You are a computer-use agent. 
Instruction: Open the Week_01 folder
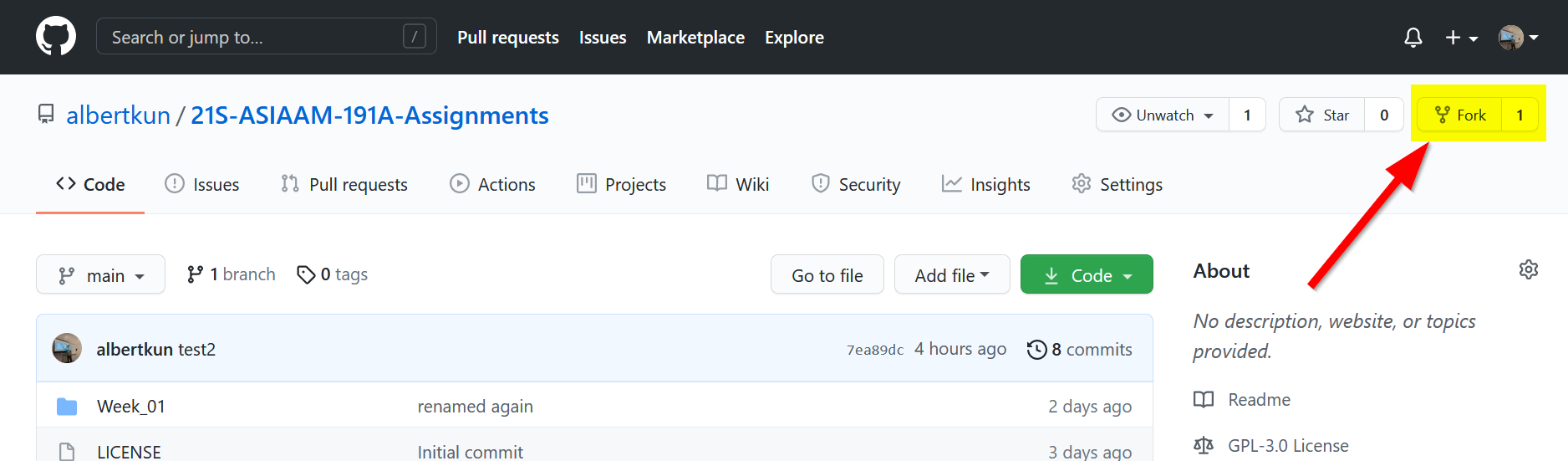click(x=131, y=407)
